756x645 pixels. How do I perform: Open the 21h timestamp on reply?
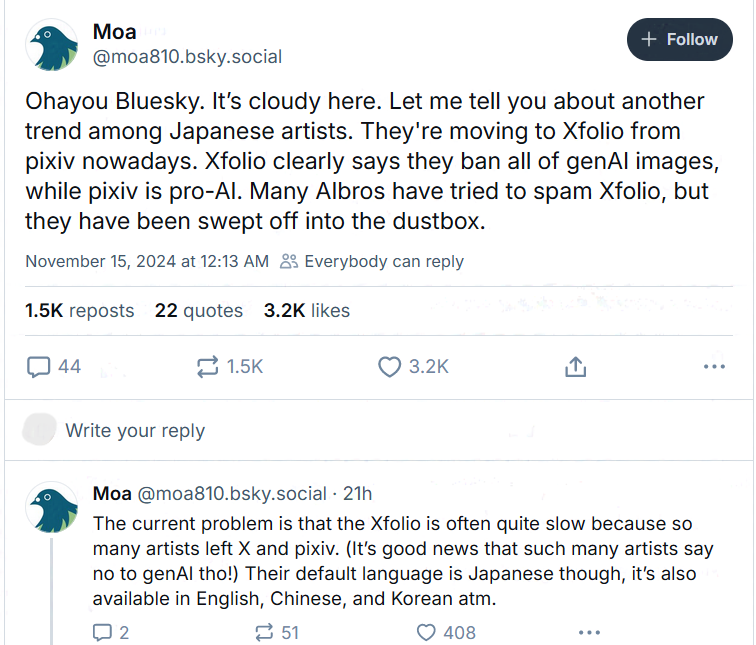tap(357, 493)
